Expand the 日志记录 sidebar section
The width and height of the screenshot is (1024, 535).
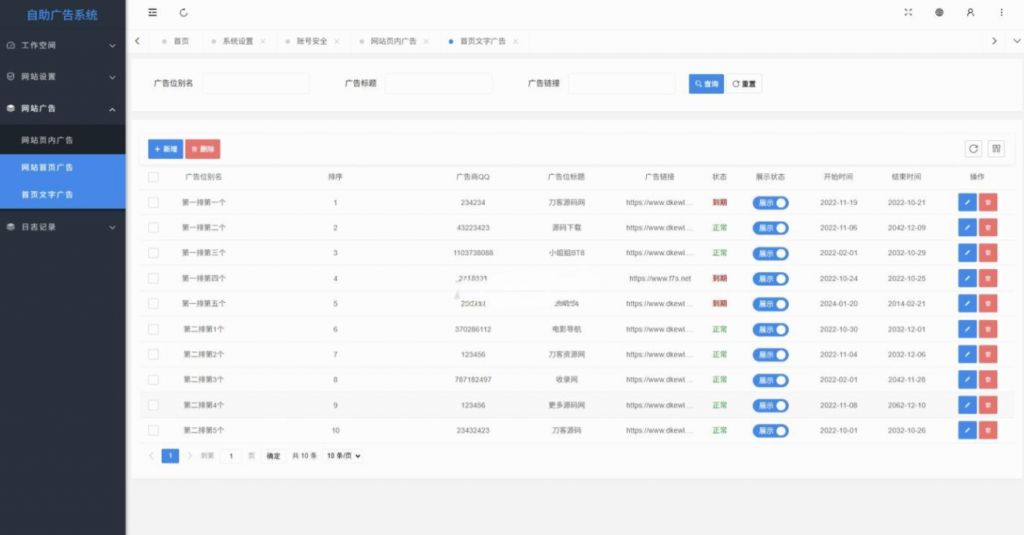click(62, 227)
